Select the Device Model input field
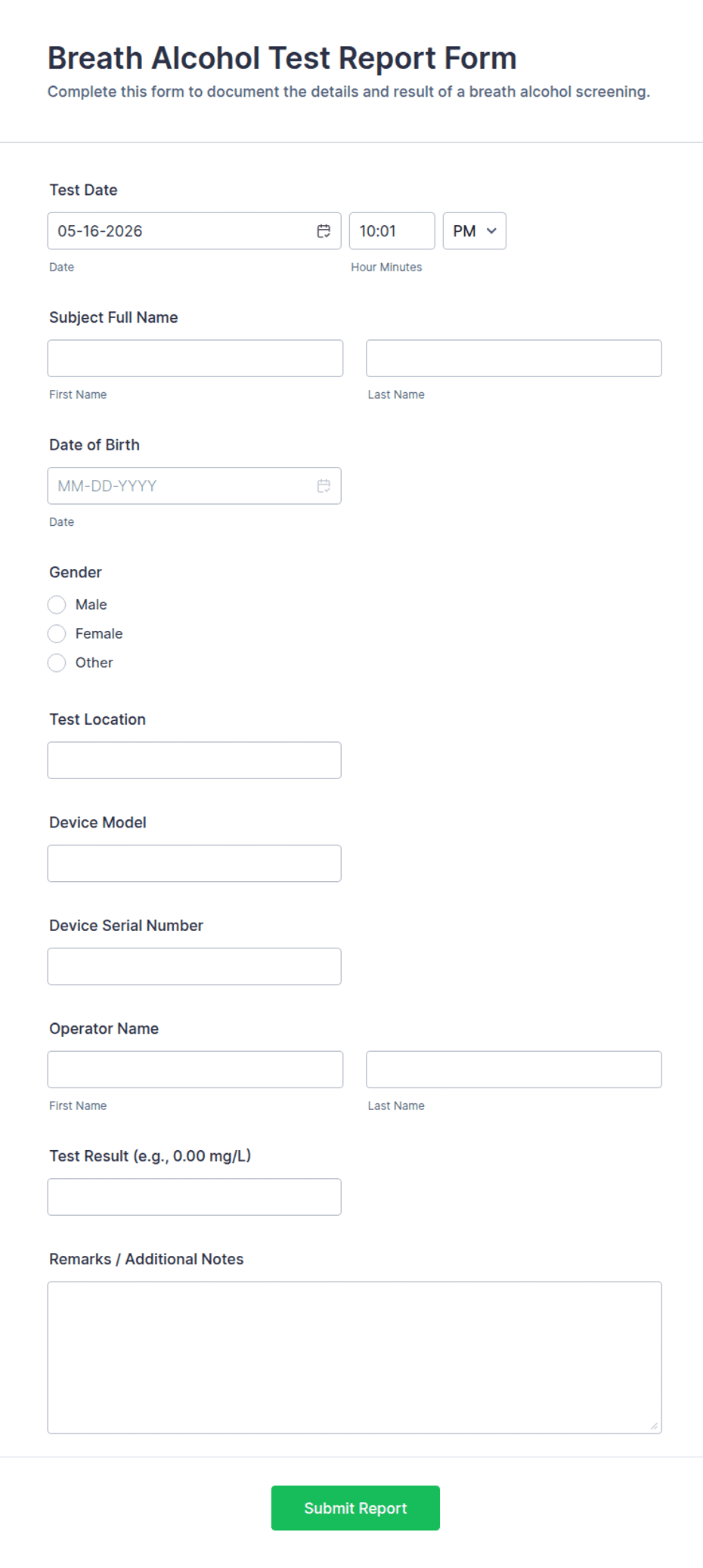Viewport: 703px width, 1568px height. click(194, 863)
